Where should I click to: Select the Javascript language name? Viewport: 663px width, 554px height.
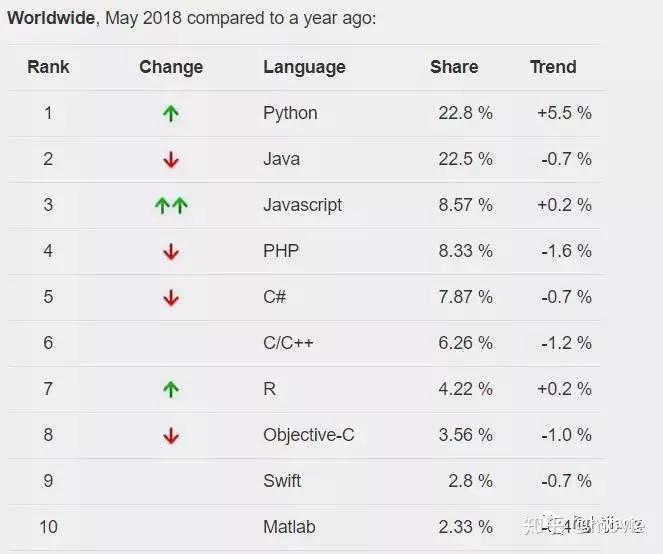coord(302,205)
